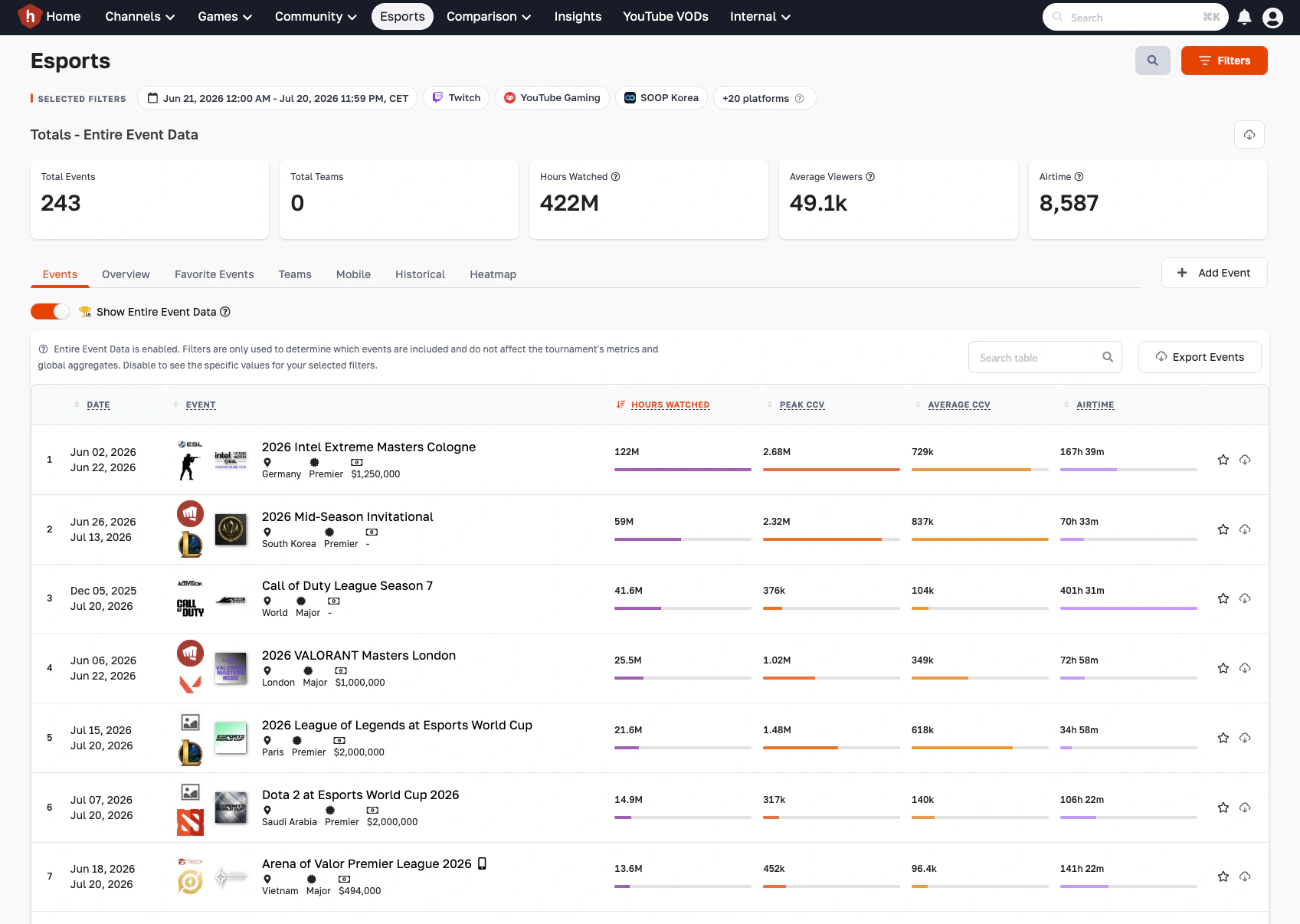Open the Teams tab

(295, 274)
